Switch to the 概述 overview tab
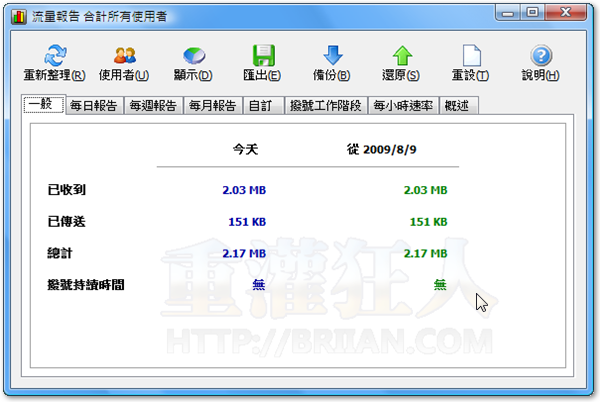 [458, 105]
